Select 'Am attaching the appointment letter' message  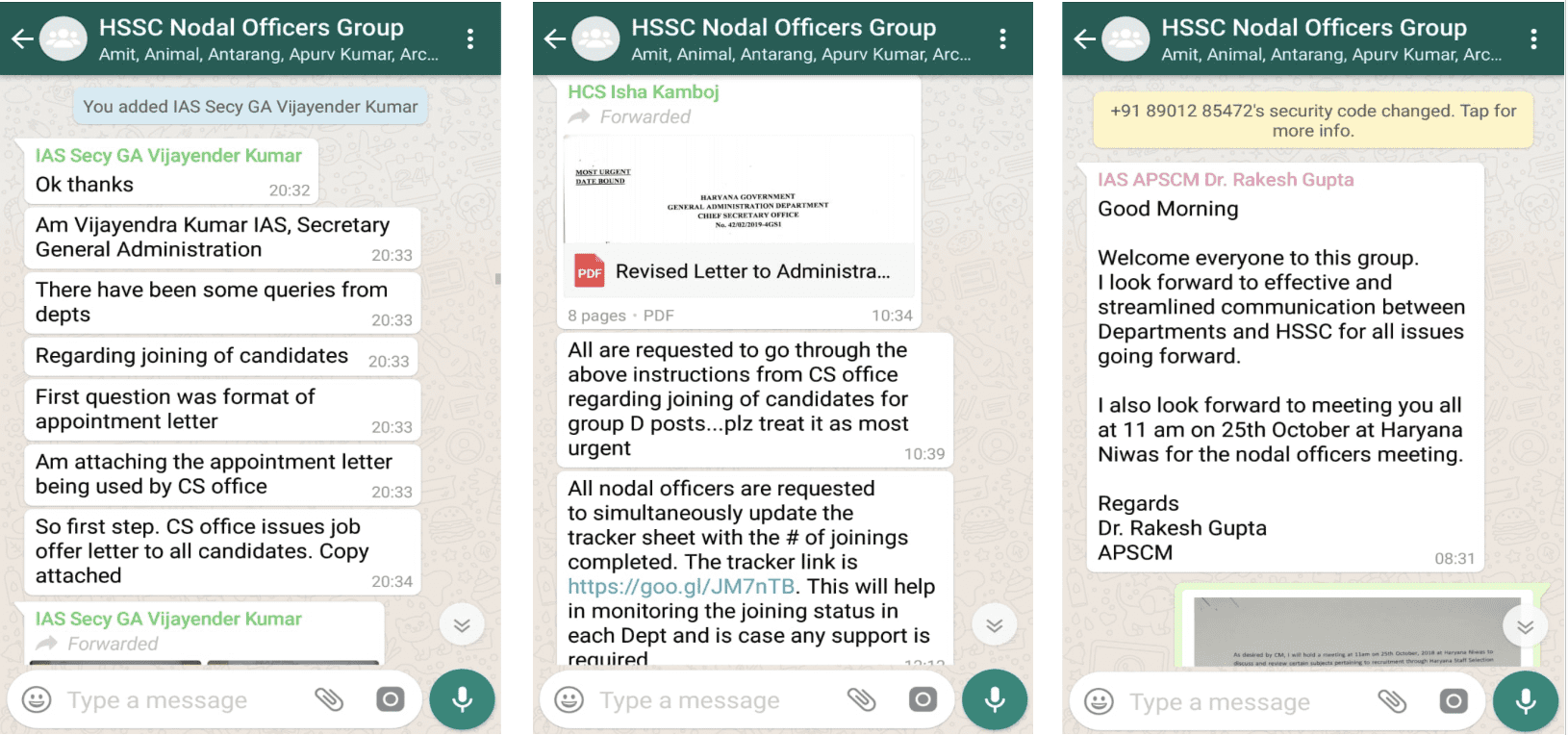(x=221, y=474)
